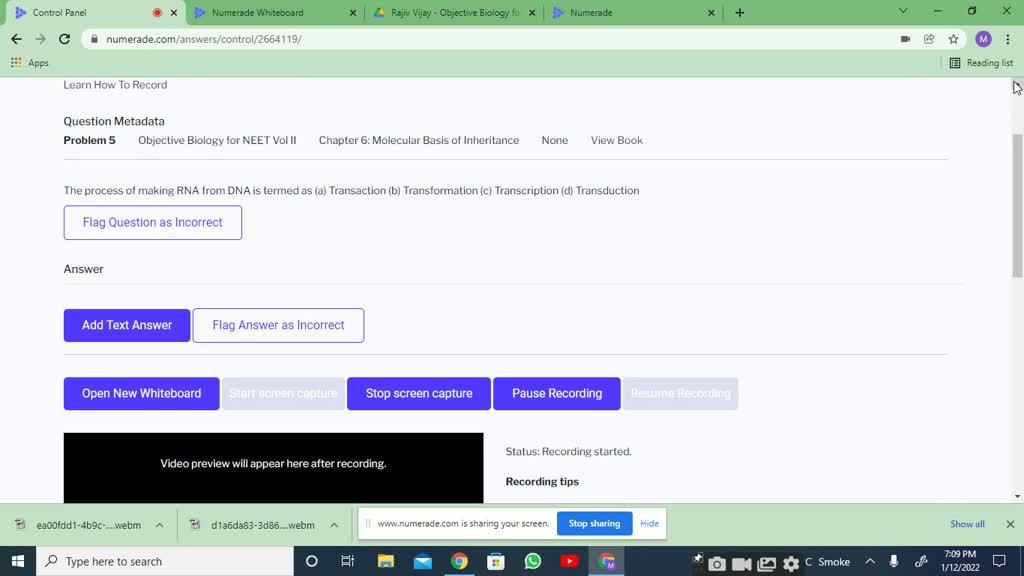Image resolution: width=1024 pixels, height=576 pixels.
Task: Expand options for d1a6da83 webm download
Action: click(x=333, y=524)
